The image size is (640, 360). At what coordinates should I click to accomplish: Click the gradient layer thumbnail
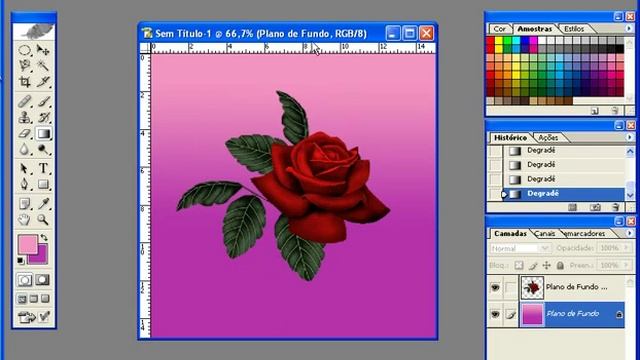coord(532,314)
